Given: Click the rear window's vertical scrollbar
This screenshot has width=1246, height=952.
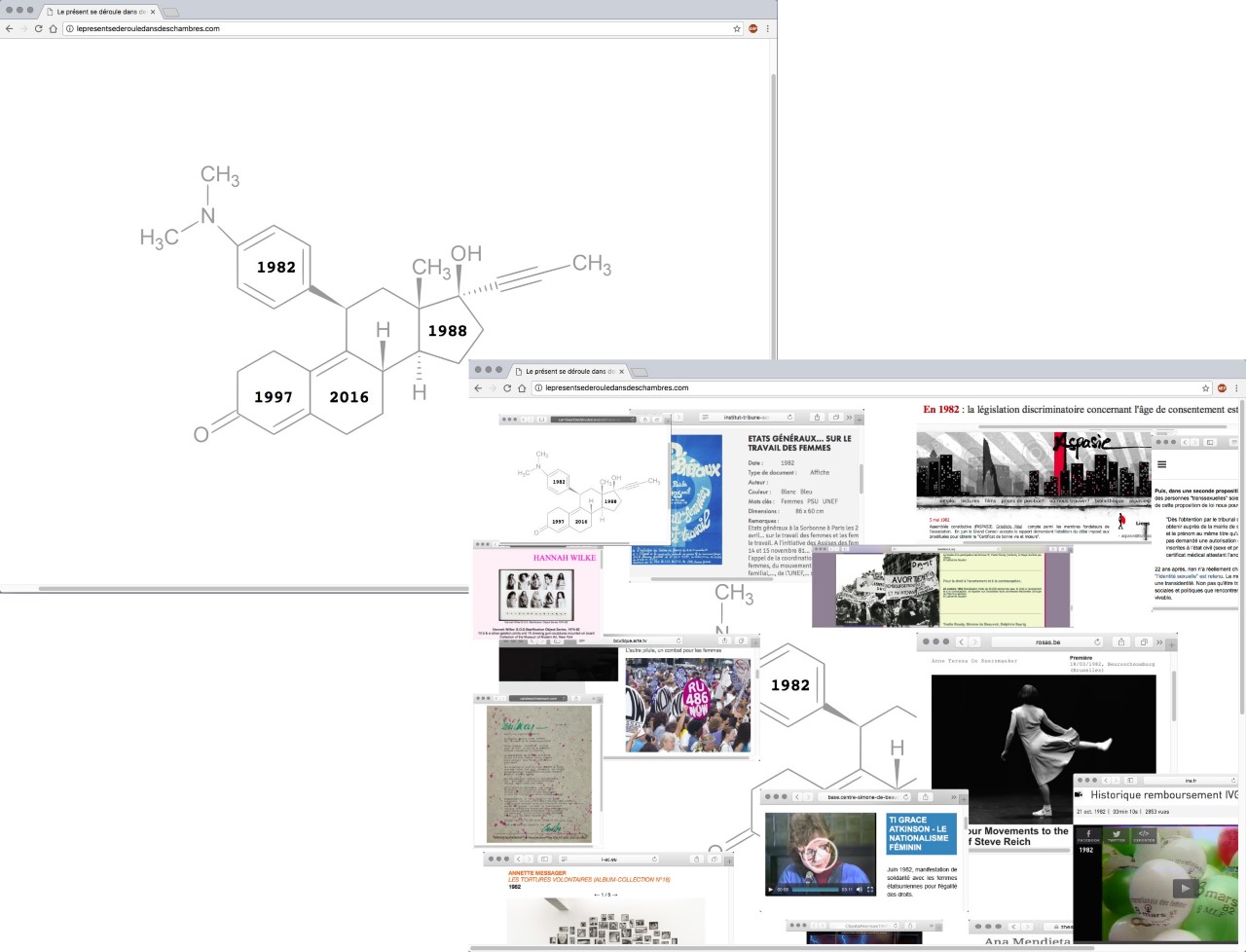Looking at the screenshot, I should (x=774, y=214).
